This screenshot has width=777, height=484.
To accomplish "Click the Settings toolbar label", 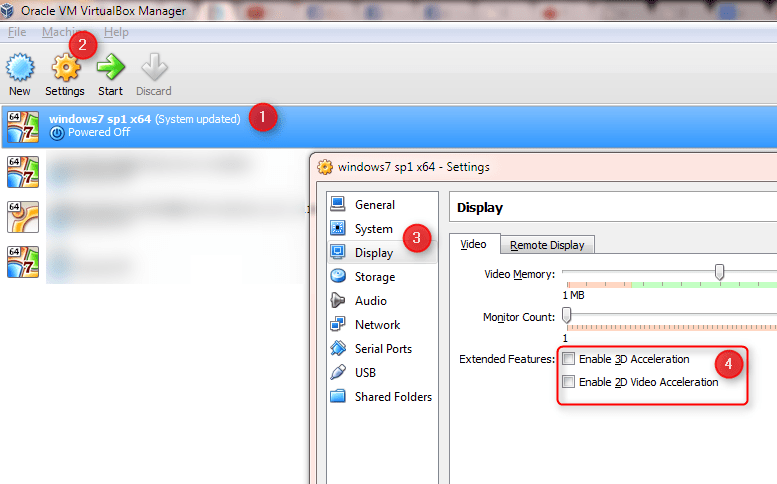I will 65,91.
